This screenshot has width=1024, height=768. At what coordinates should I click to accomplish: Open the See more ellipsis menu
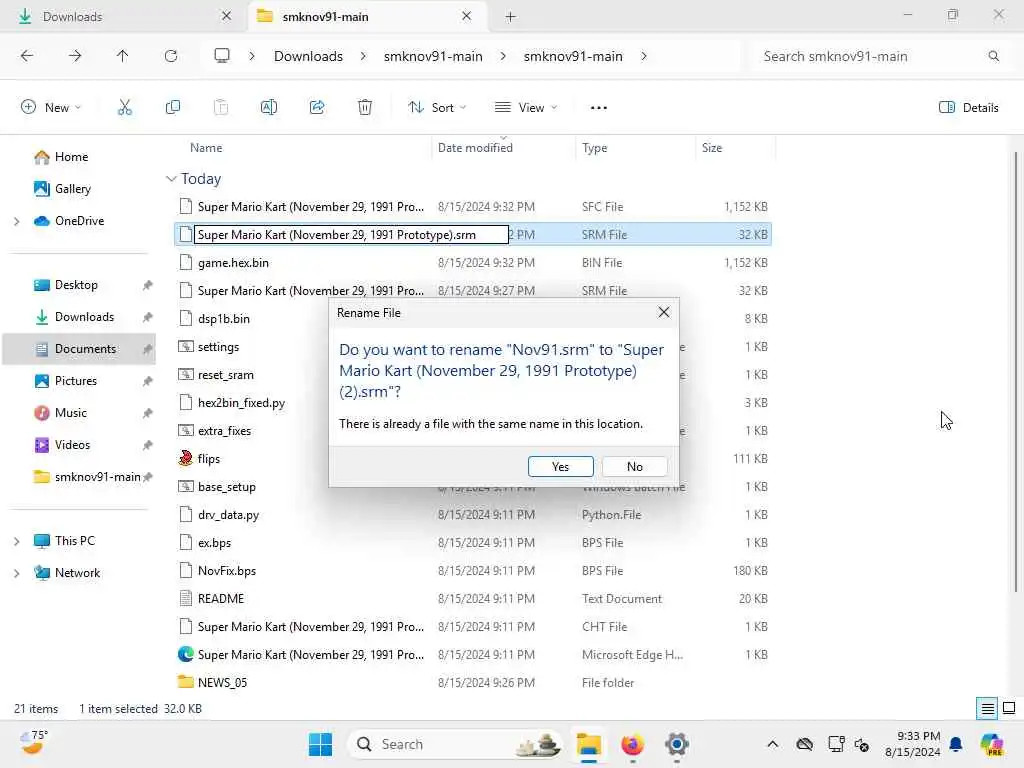click(598, 108)
